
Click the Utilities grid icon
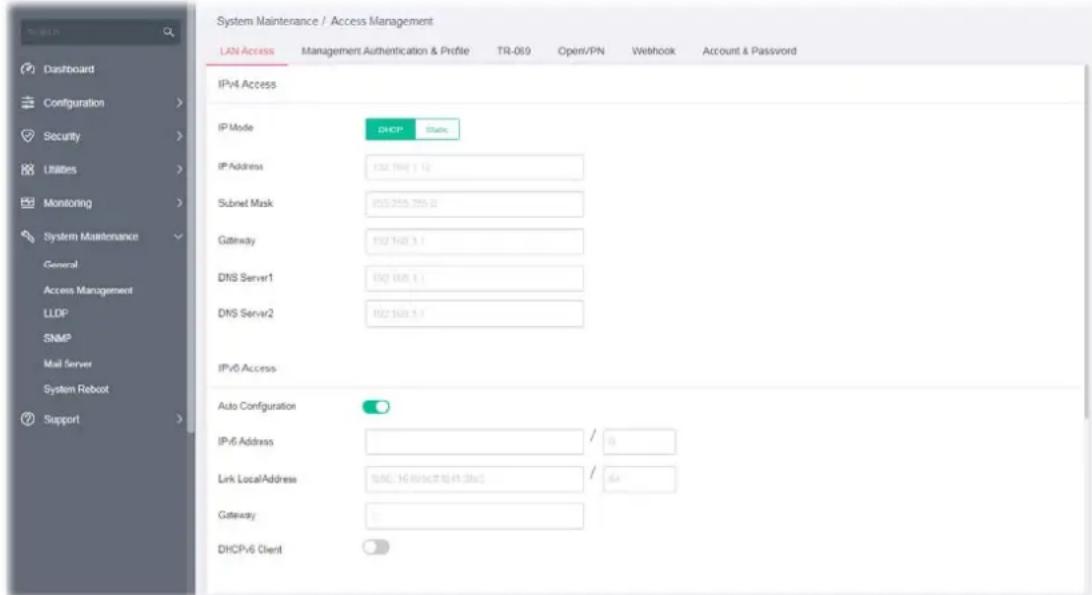[x=28, y=169]
